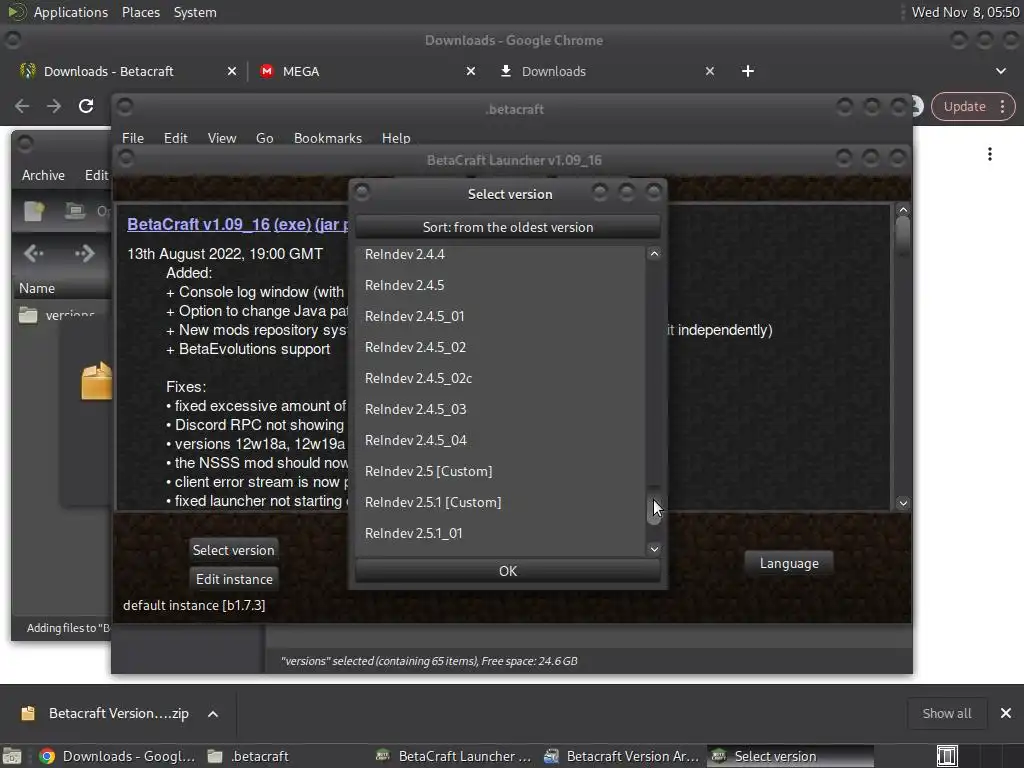Open downloads page more-actions dots
Image resolution: width=1024 pixels, height=768 pixels.
point(989,154)
